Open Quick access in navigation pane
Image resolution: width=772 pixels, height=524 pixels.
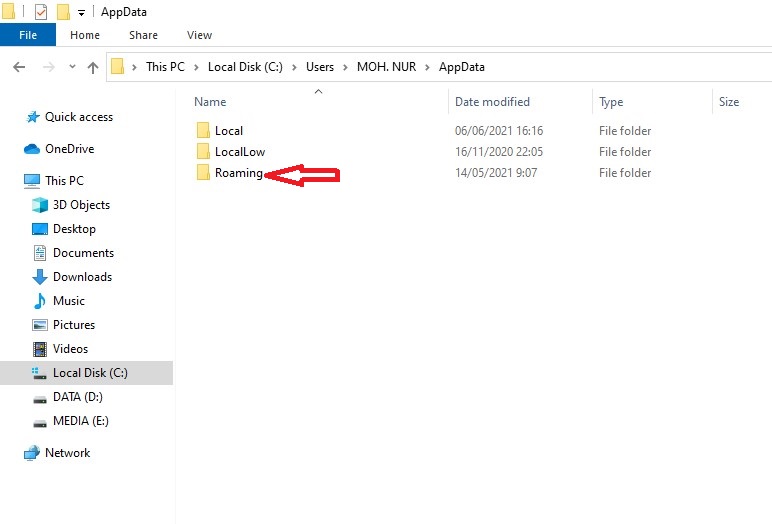[79, 117]
